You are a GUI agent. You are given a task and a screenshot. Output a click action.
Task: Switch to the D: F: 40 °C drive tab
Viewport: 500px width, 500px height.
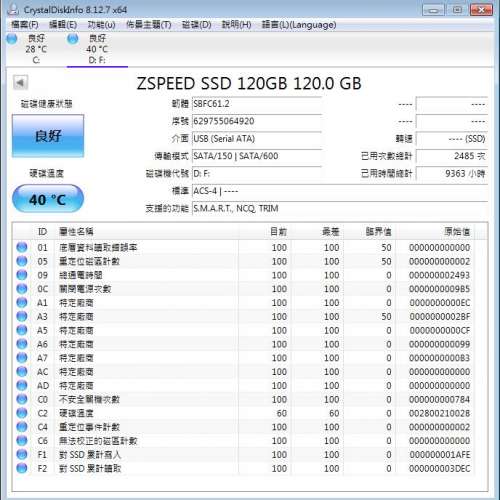[97, 49]
